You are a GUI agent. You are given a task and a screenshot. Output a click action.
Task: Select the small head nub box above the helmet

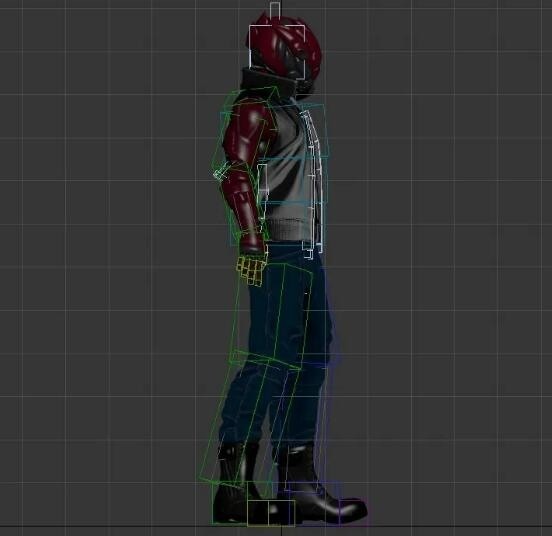tap(275, 11)
